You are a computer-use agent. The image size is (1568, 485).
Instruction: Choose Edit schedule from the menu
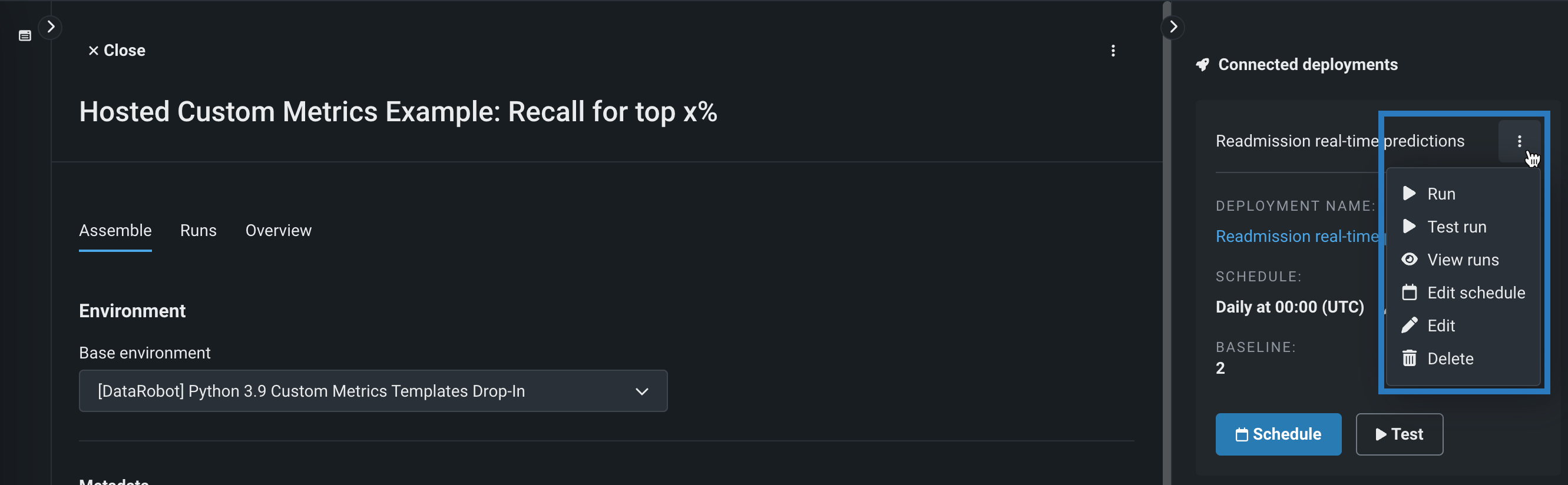coord(1475,293)
